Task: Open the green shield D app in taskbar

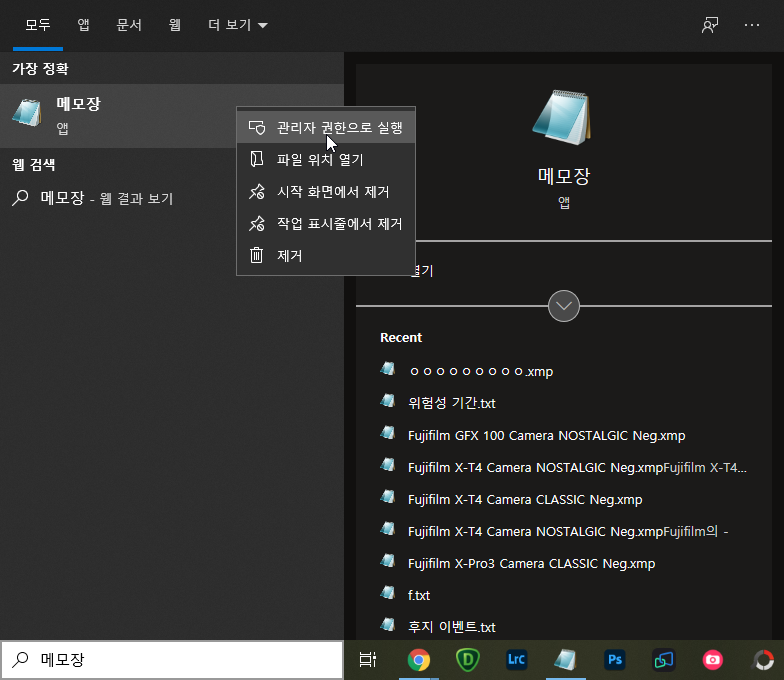Action: click(468, 660)
